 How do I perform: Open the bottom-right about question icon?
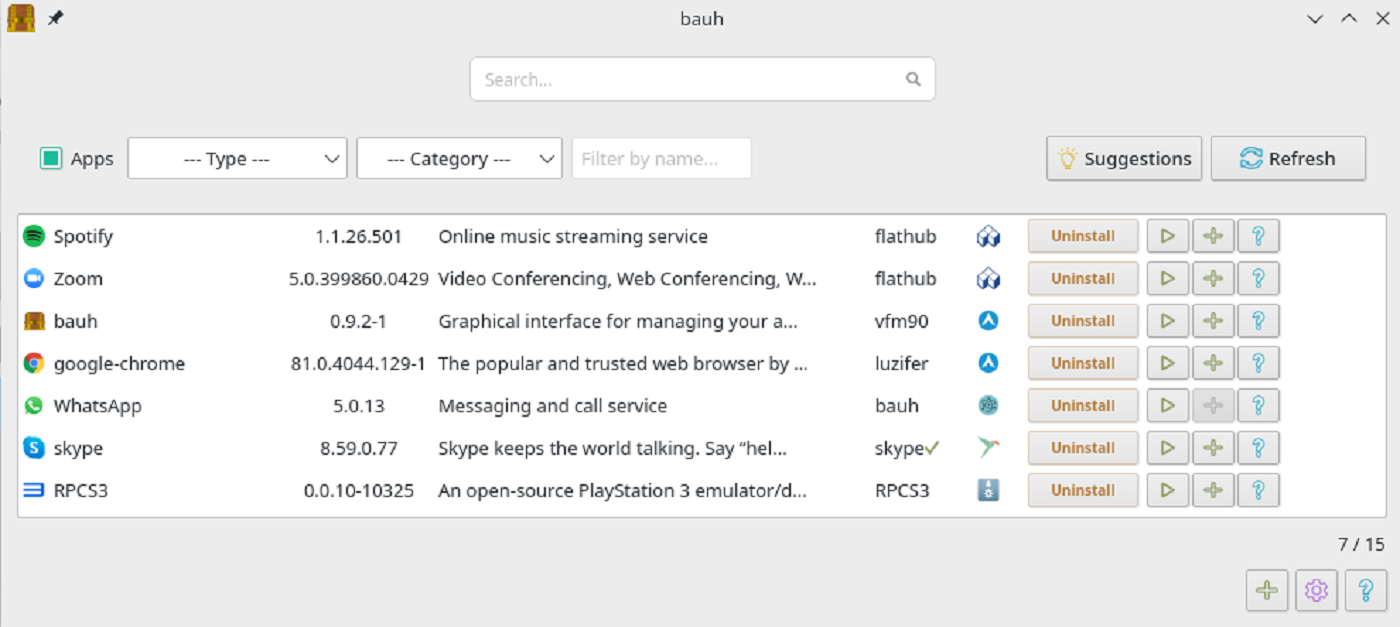pyautogui.click(x=1365, y=590)
